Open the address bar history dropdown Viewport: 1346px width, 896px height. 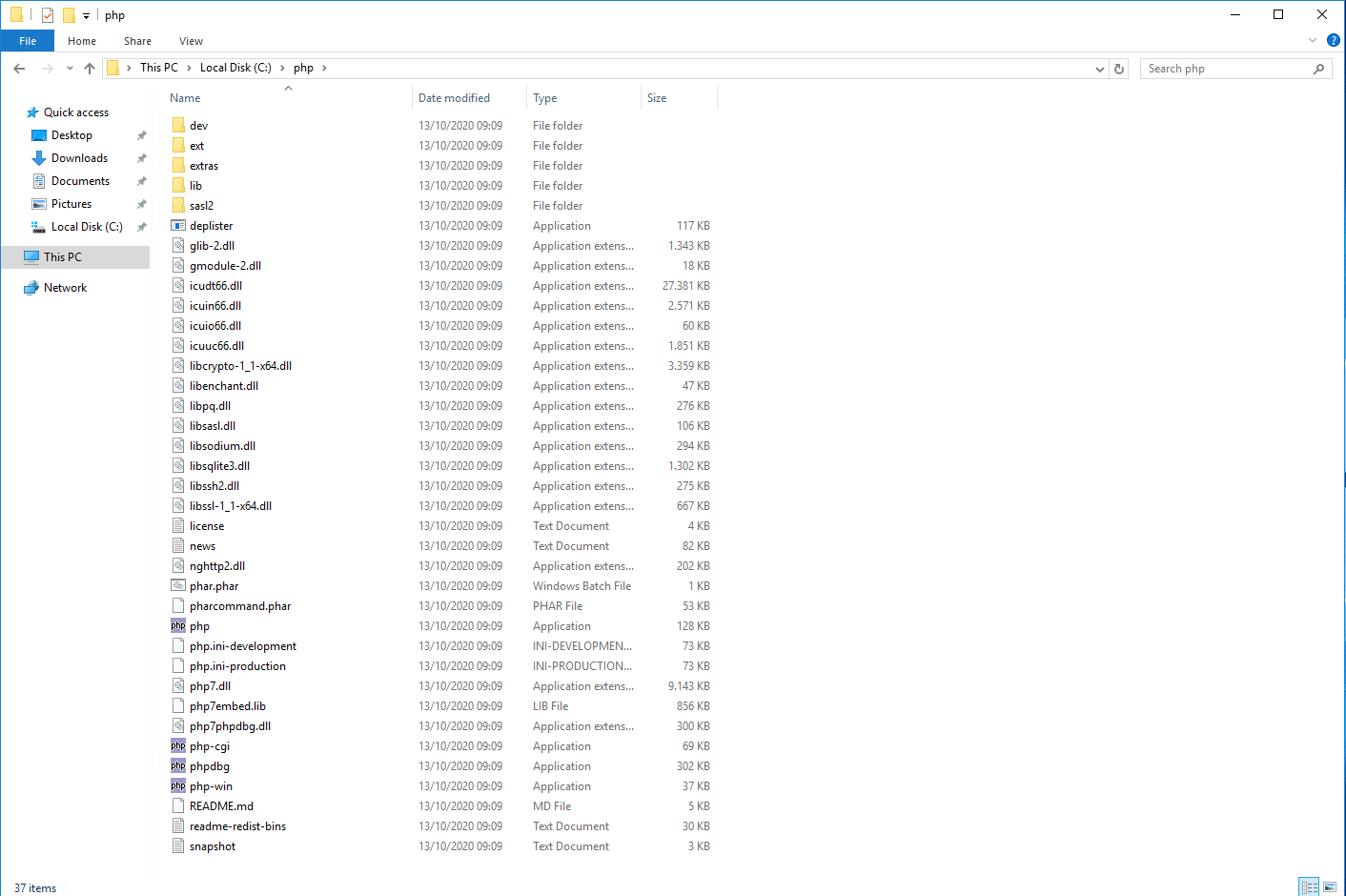point(1100,69)
